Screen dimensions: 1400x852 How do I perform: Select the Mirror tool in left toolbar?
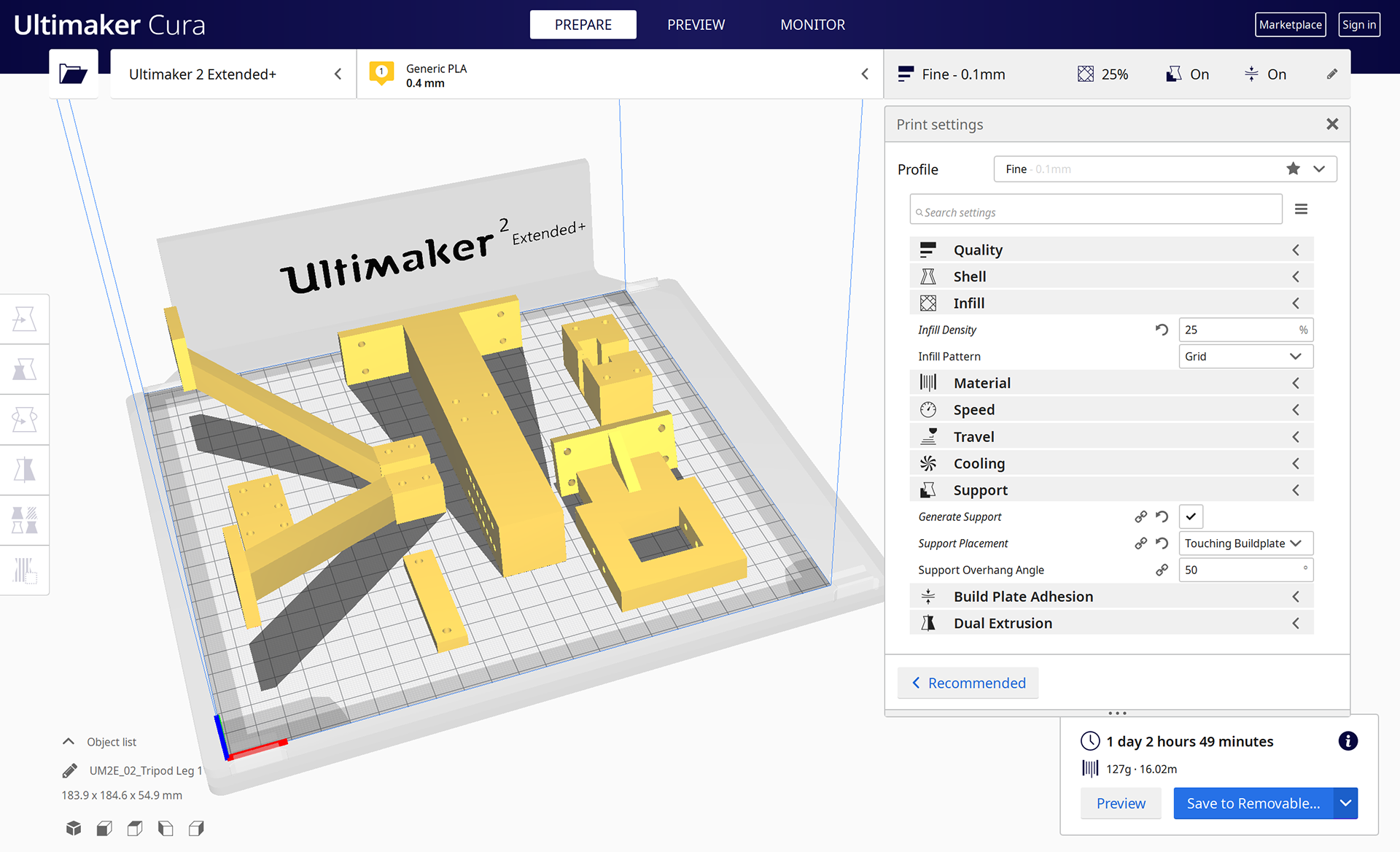coord(25,470)
